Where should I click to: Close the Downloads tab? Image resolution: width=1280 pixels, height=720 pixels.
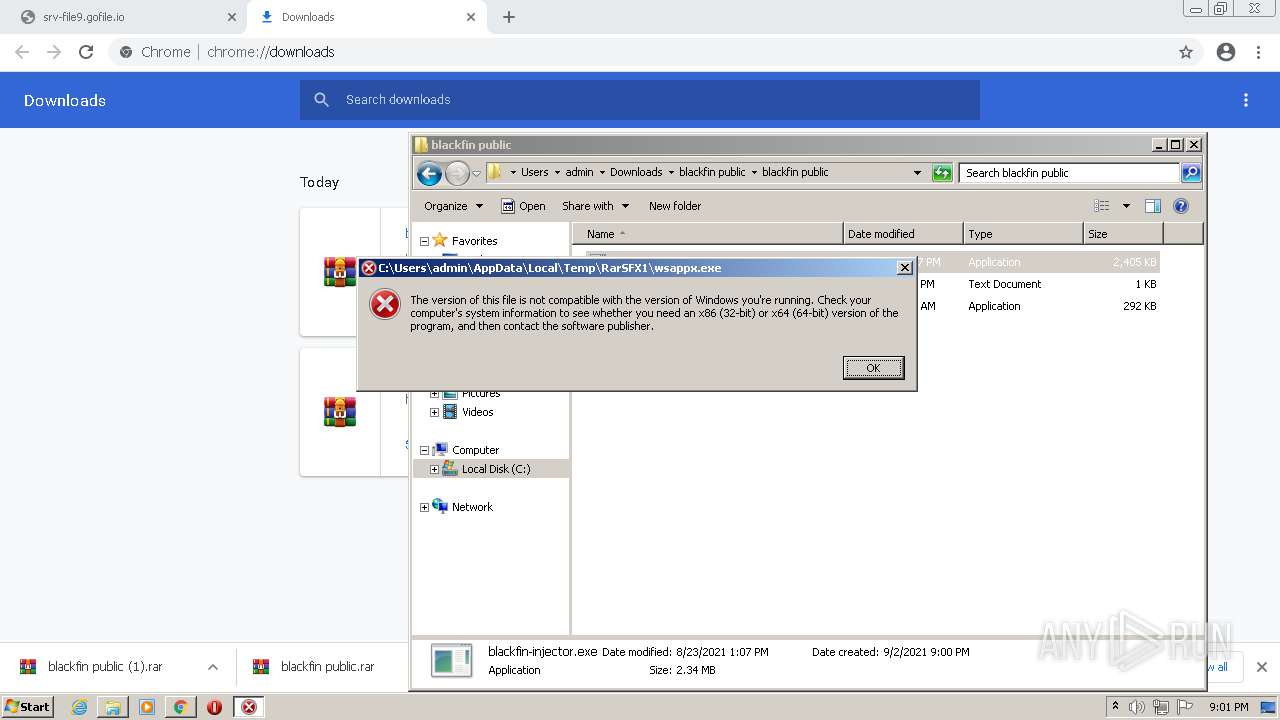tap(470, 17)
